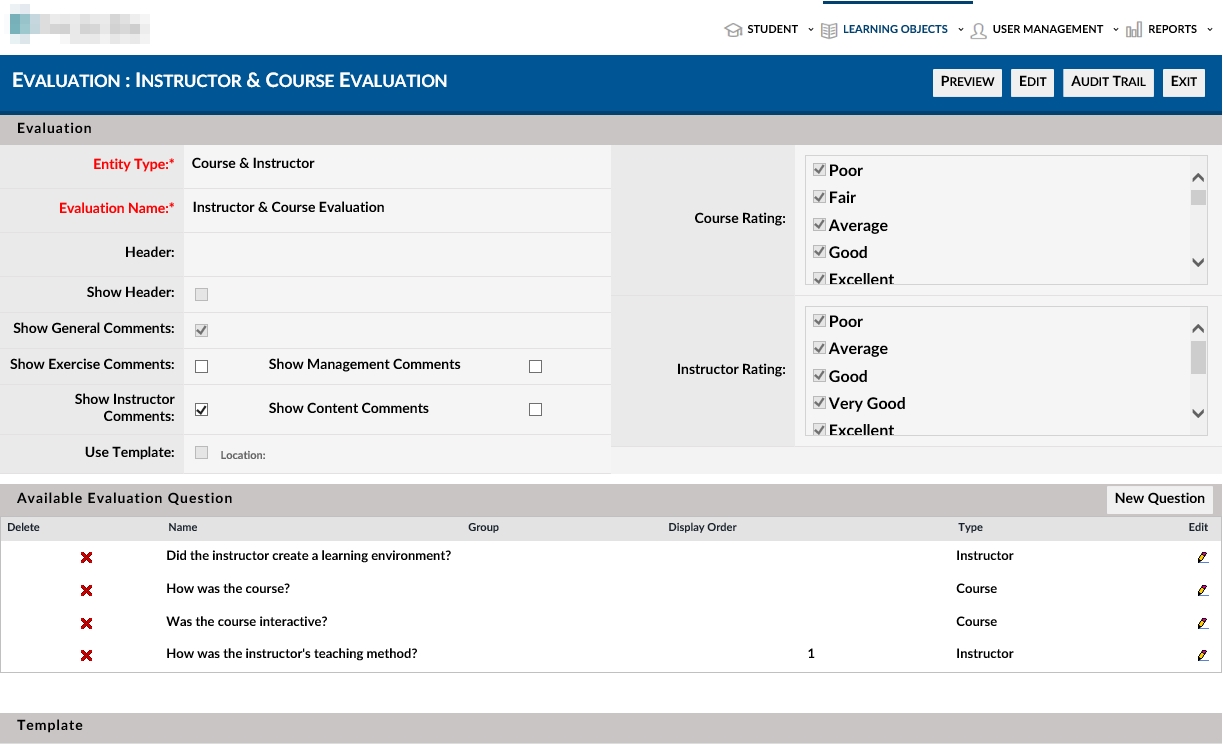Click the Instructor Rating scrollbar thumb
The image size is (1223, 744).
1198,357
